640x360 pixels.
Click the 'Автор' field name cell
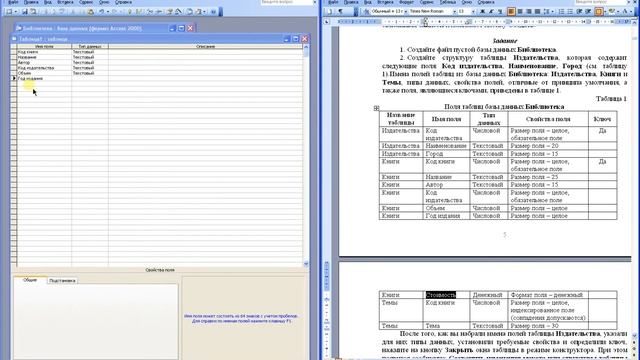44,62
